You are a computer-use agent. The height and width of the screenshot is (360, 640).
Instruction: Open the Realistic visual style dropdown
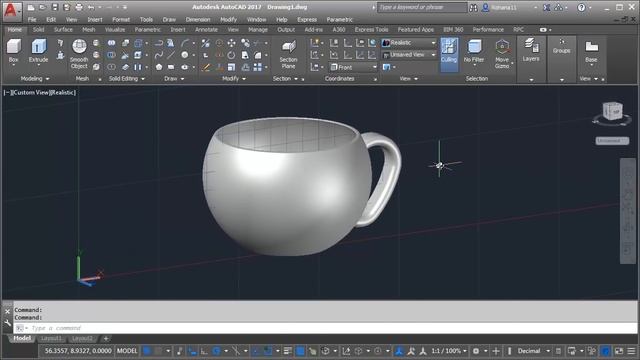(x=409, y=42)
